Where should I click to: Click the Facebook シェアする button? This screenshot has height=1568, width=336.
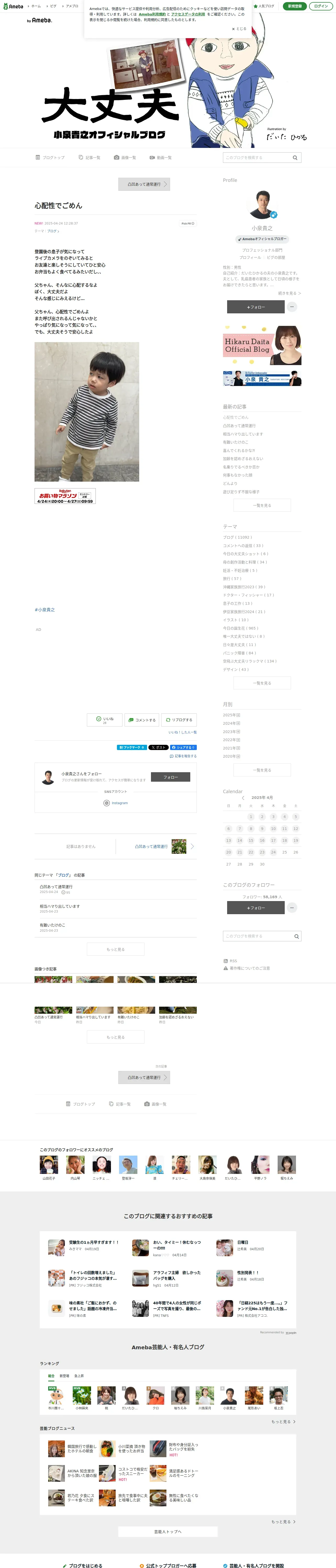tap(183, 747)
